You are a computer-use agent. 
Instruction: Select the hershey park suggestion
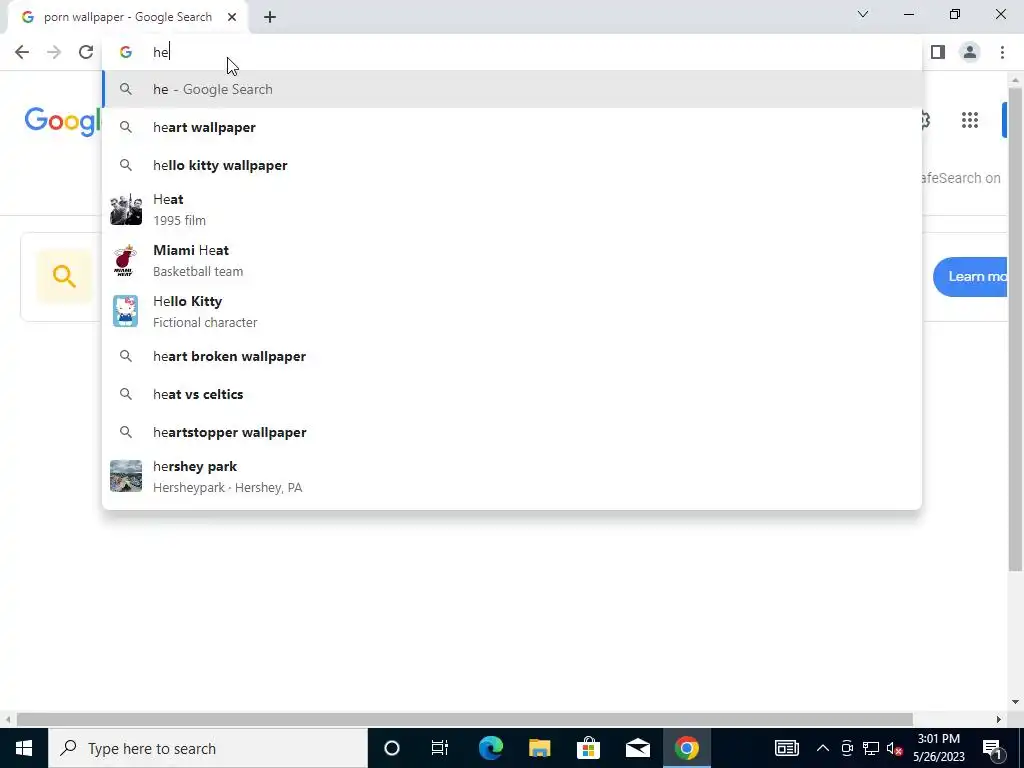pos(512,477)
